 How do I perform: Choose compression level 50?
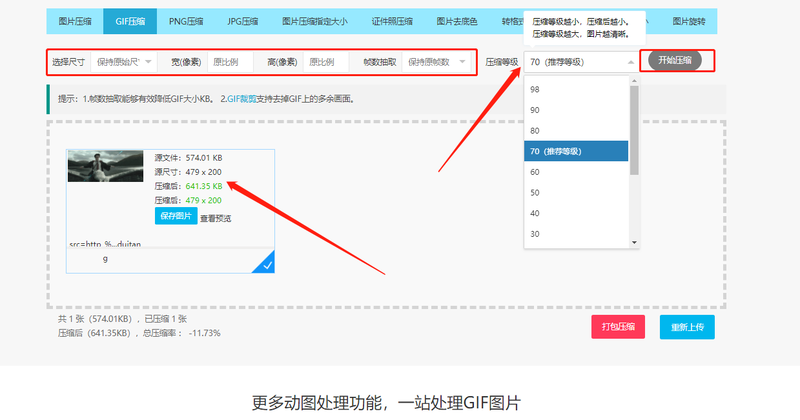[576, 192]
